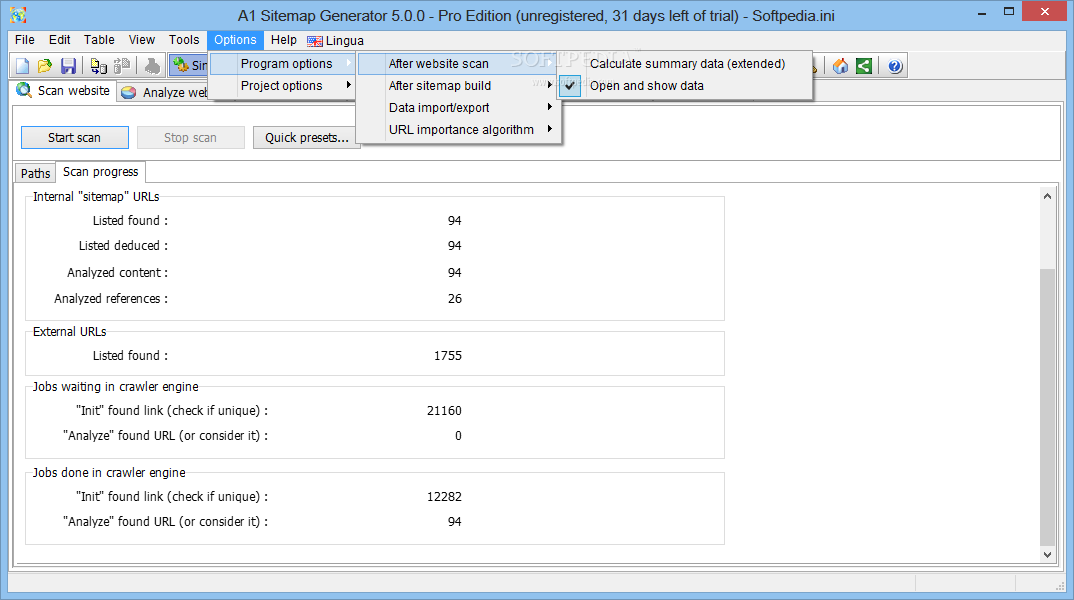Click the green Share toolbar icon

[864, 66]
